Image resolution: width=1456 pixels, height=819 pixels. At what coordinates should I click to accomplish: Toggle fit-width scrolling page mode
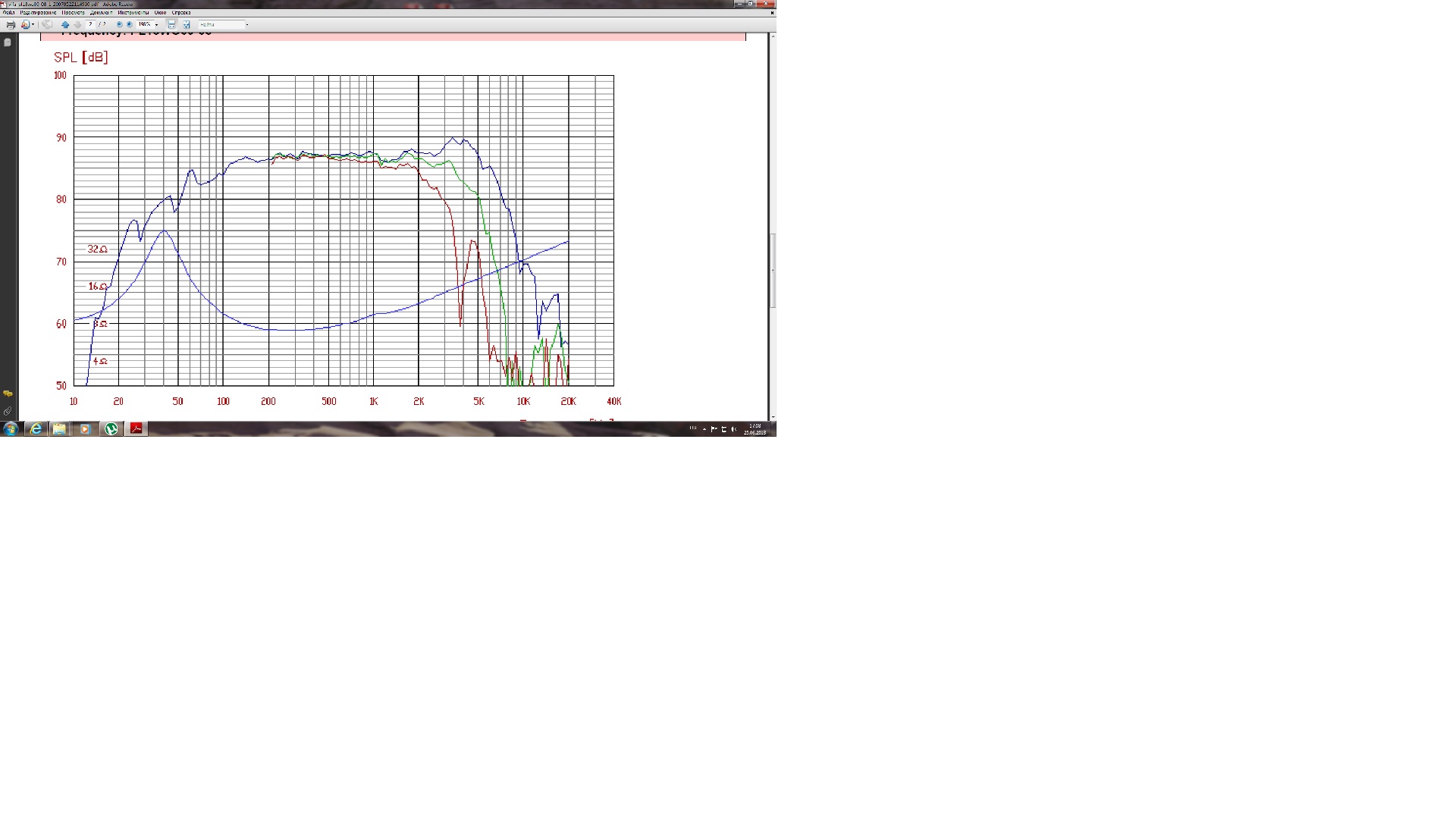point(171,24)
